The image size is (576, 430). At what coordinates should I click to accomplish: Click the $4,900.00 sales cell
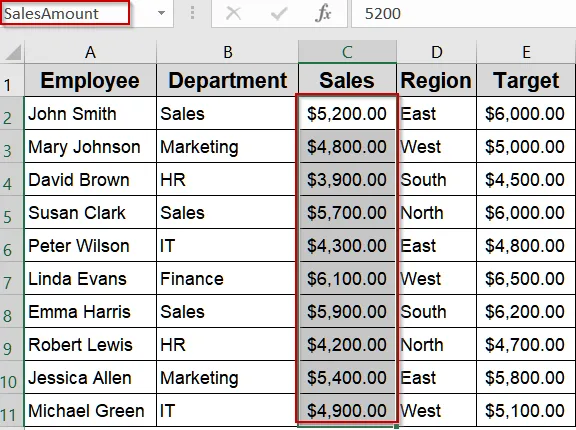pyautogui.click(x=348, y=411)
